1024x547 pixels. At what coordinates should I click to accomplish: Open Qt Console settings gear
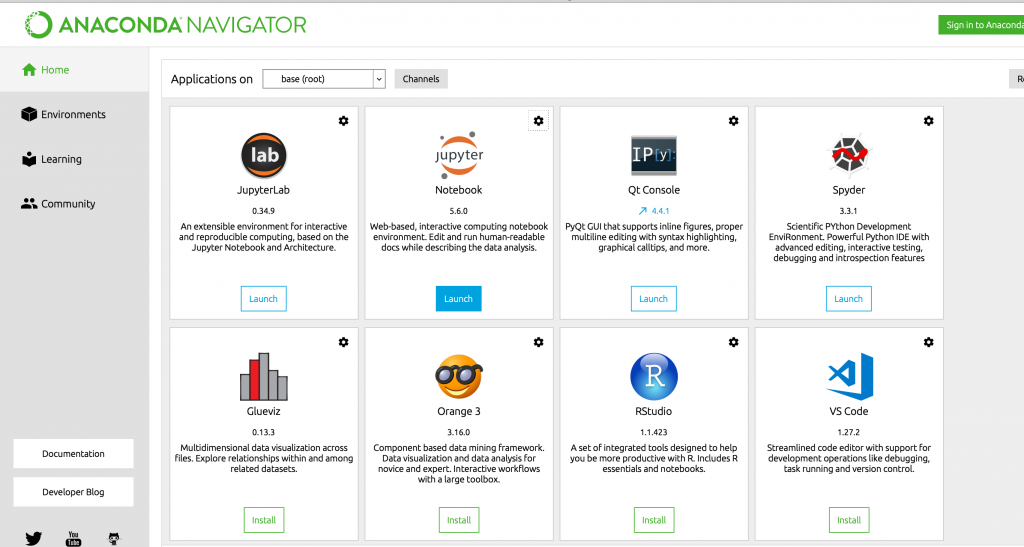pos(733,121)
